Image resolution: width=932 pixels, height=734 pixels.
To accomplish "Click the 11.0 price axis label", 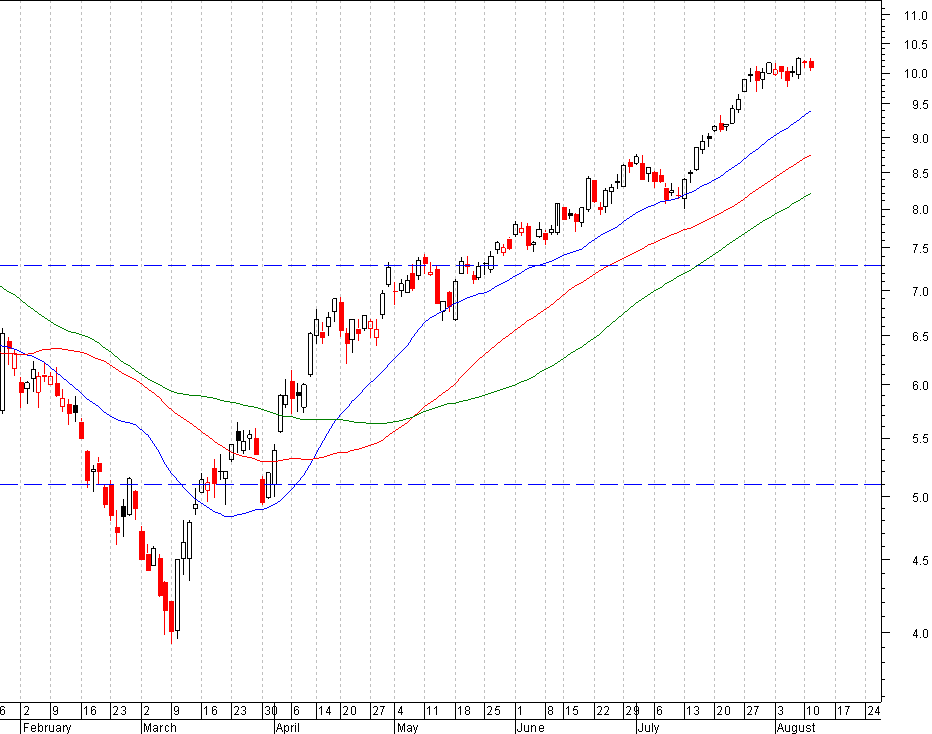I will 915,16.
